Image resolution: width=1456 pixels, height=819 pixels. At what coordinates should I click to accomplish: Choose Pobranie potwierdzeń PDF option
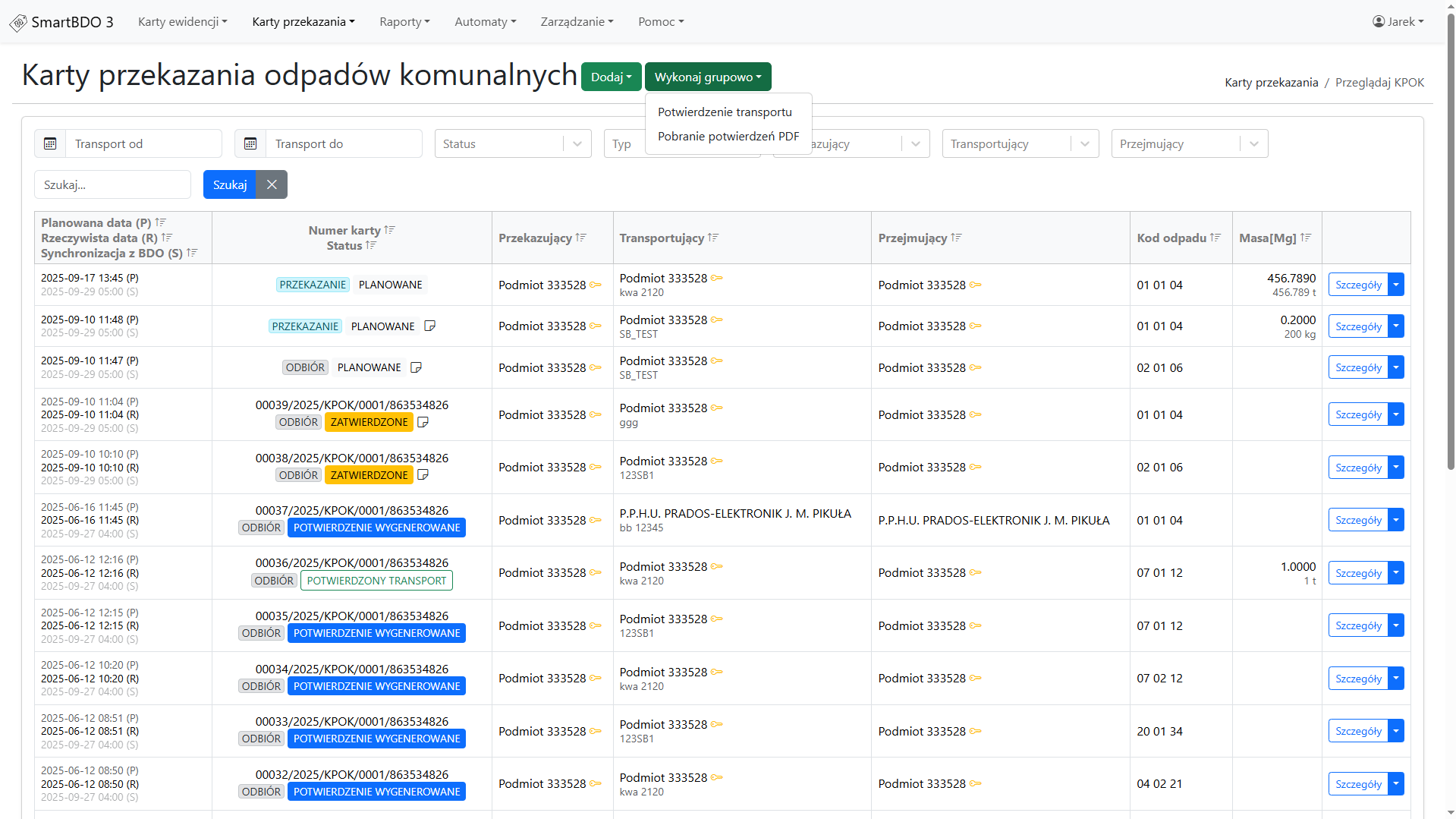coord(728,137)
